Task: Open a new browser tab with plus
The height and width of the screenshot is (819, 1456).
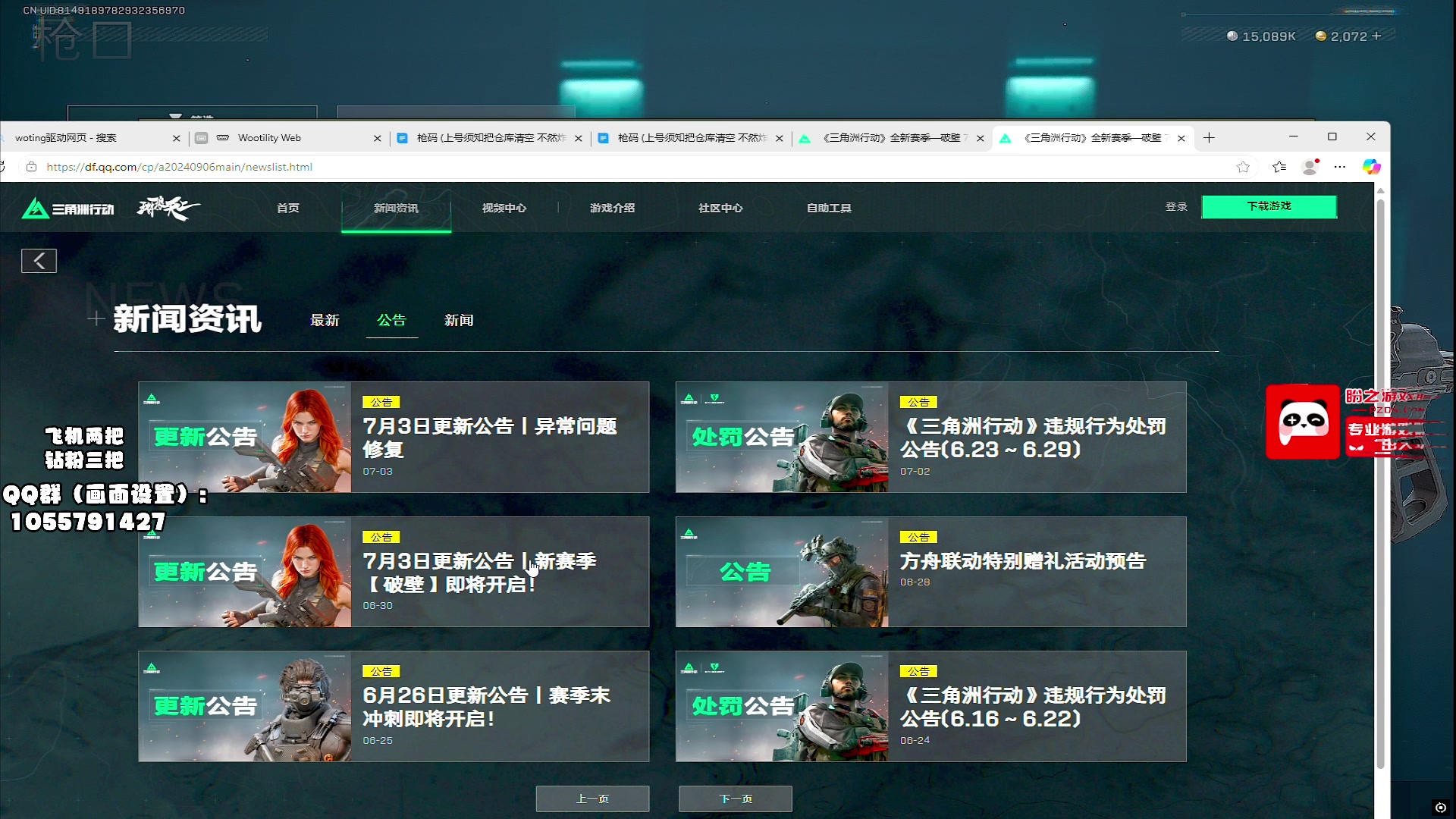Action: [1209, 138]
